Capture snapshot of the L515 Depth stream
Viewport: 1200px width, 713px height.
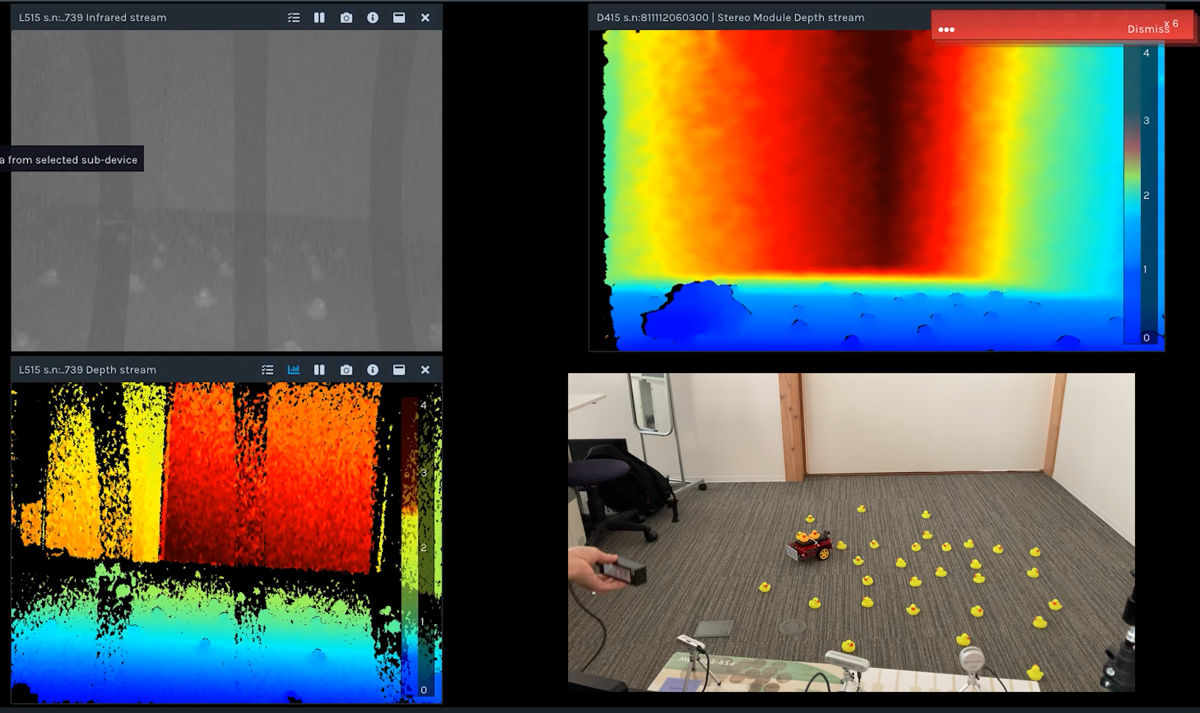[x=346, y=370]
